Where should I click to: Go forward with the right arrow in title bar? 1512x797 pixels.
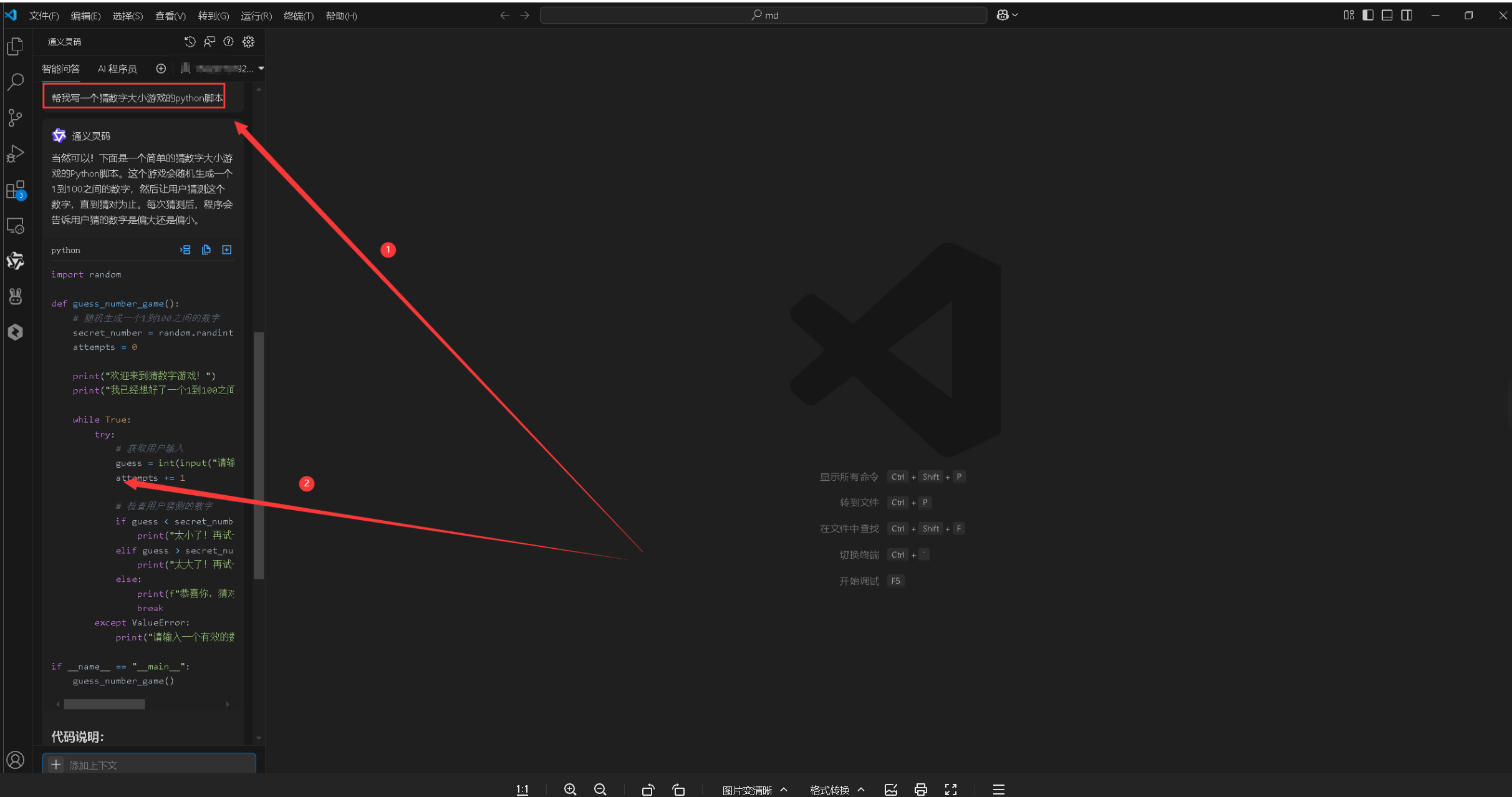pyautogui.click(x=525, y=15)
